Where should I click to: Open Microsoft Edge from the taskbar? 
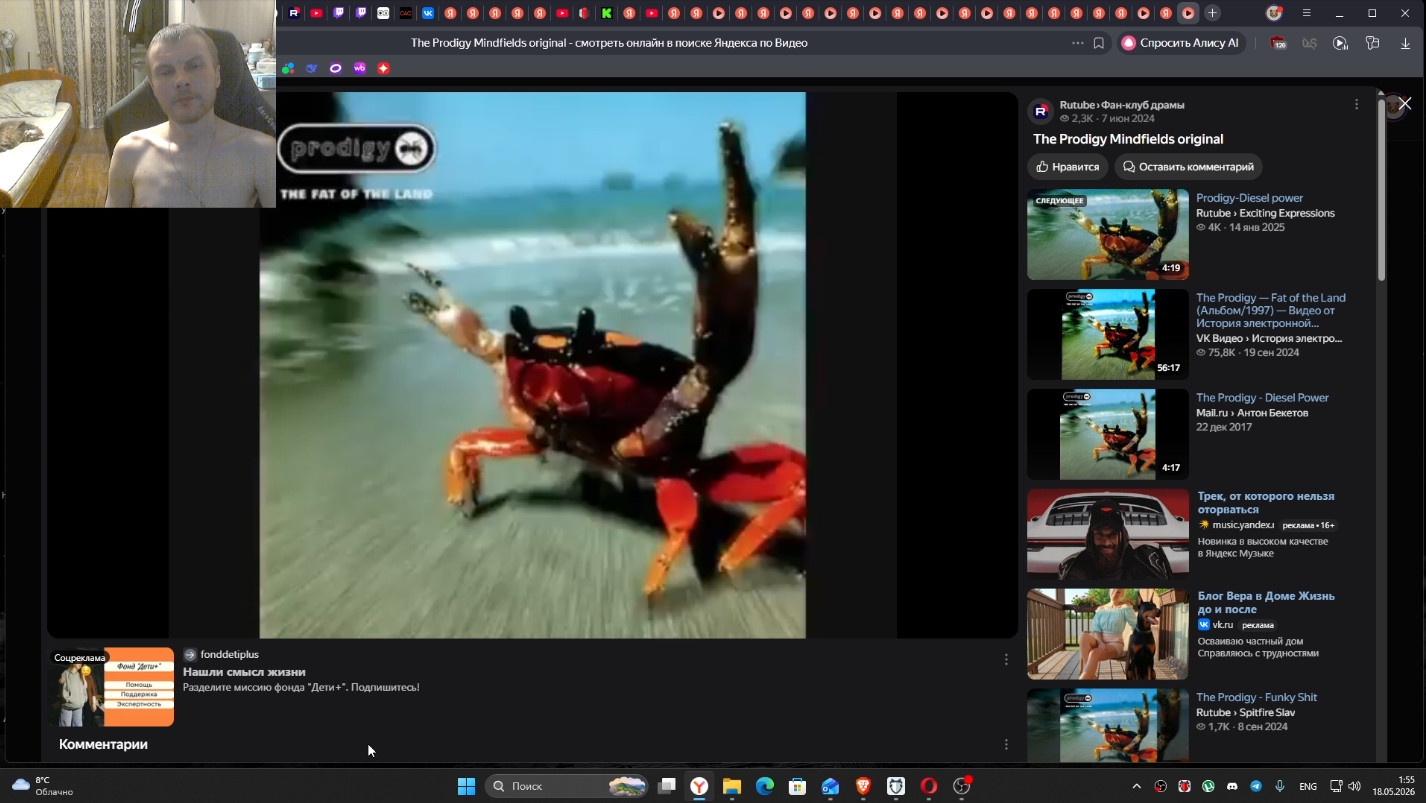(765, 786)
